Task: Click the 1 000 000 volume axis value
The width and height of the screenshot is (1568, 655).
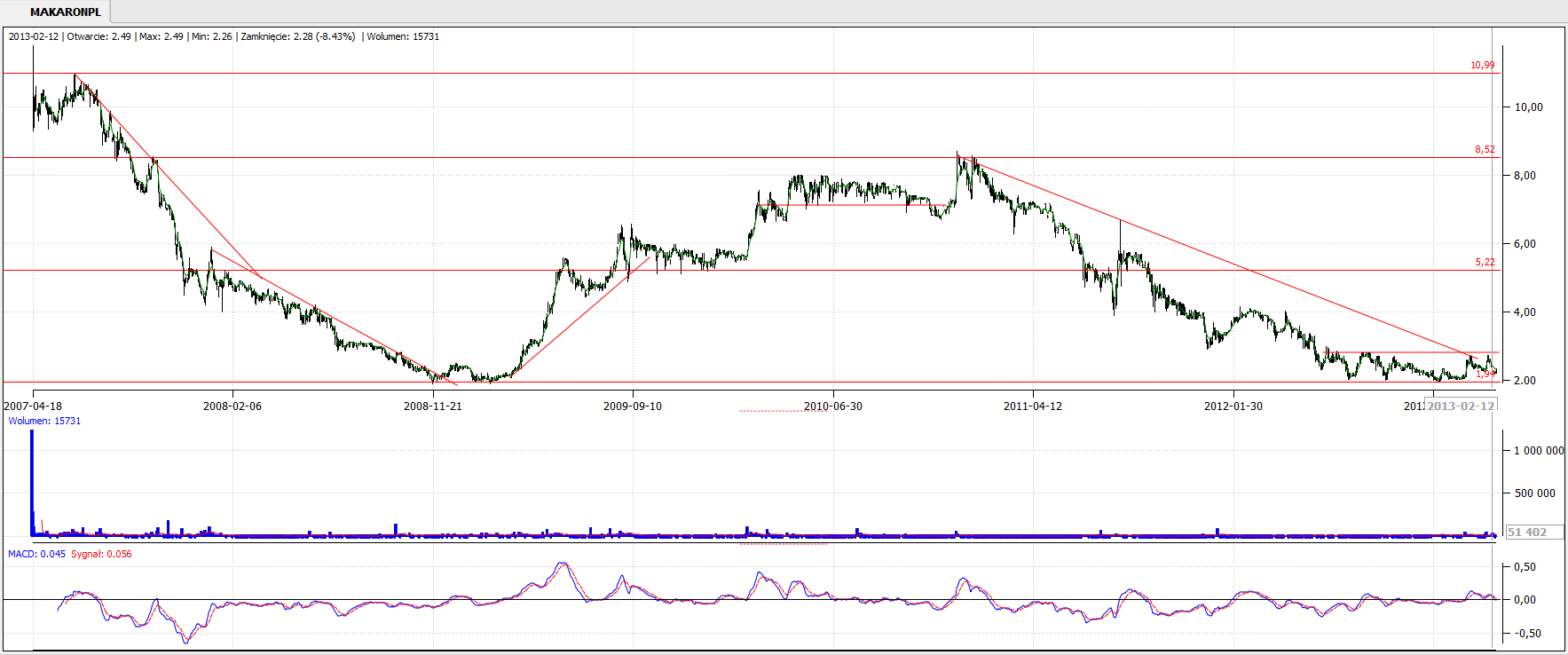Action: point(1539,450)
